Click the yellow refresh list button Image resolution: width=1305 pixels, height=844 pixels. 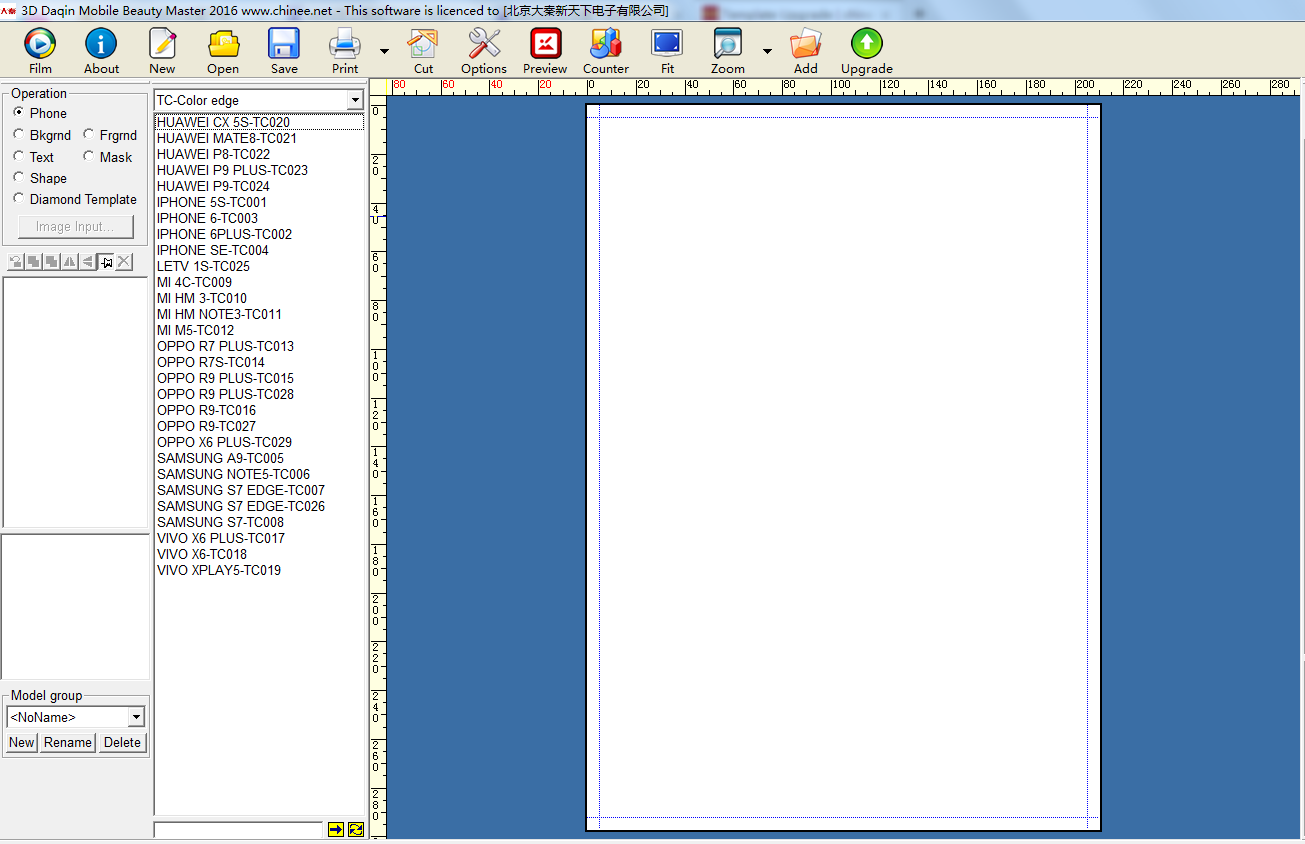356,830
